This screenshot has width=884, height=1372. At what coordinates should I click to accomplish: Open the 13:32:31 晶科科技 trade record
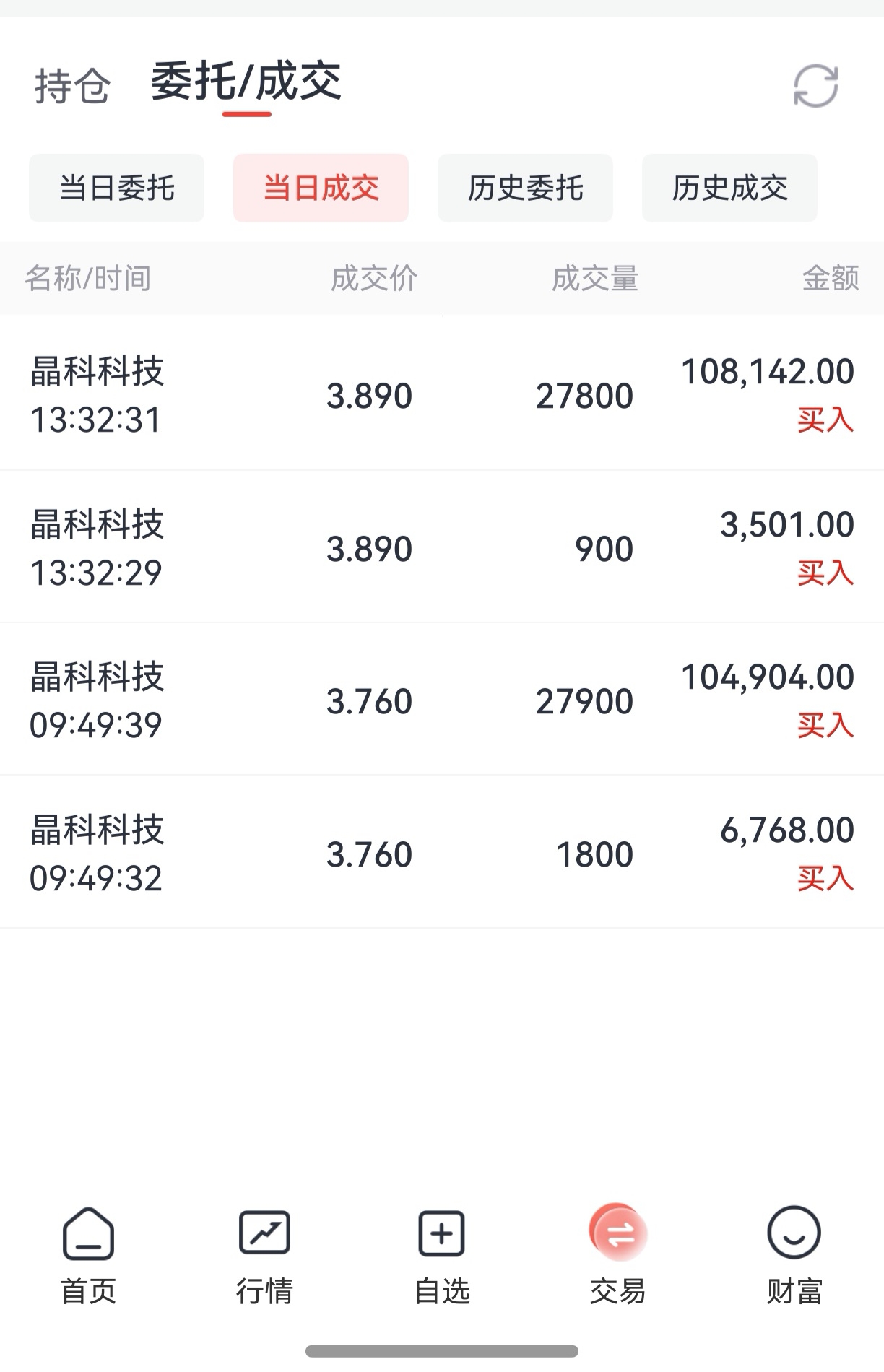coord(442,394)
